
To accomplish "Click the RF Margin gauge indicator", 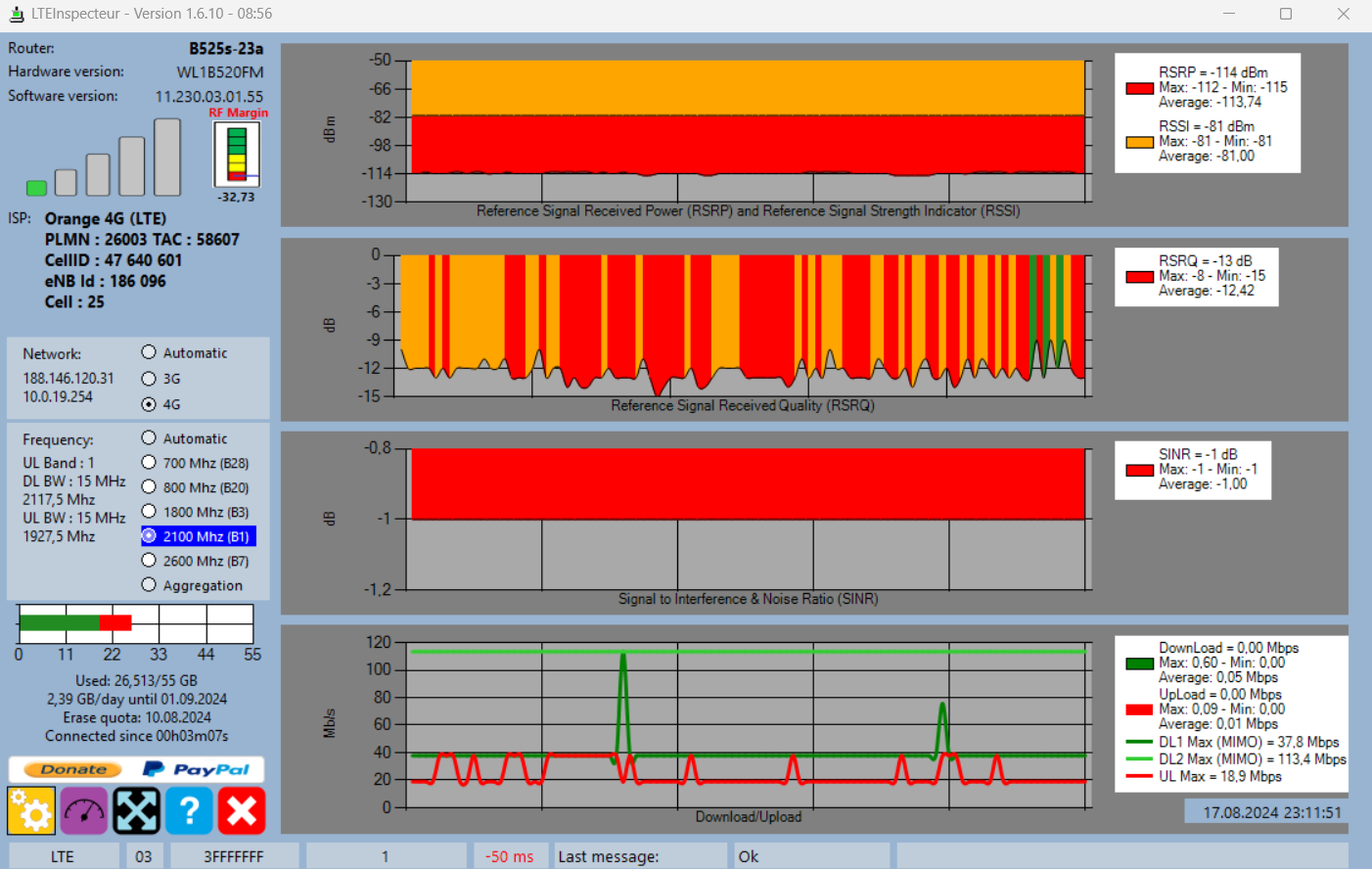I will coord(237,155).
